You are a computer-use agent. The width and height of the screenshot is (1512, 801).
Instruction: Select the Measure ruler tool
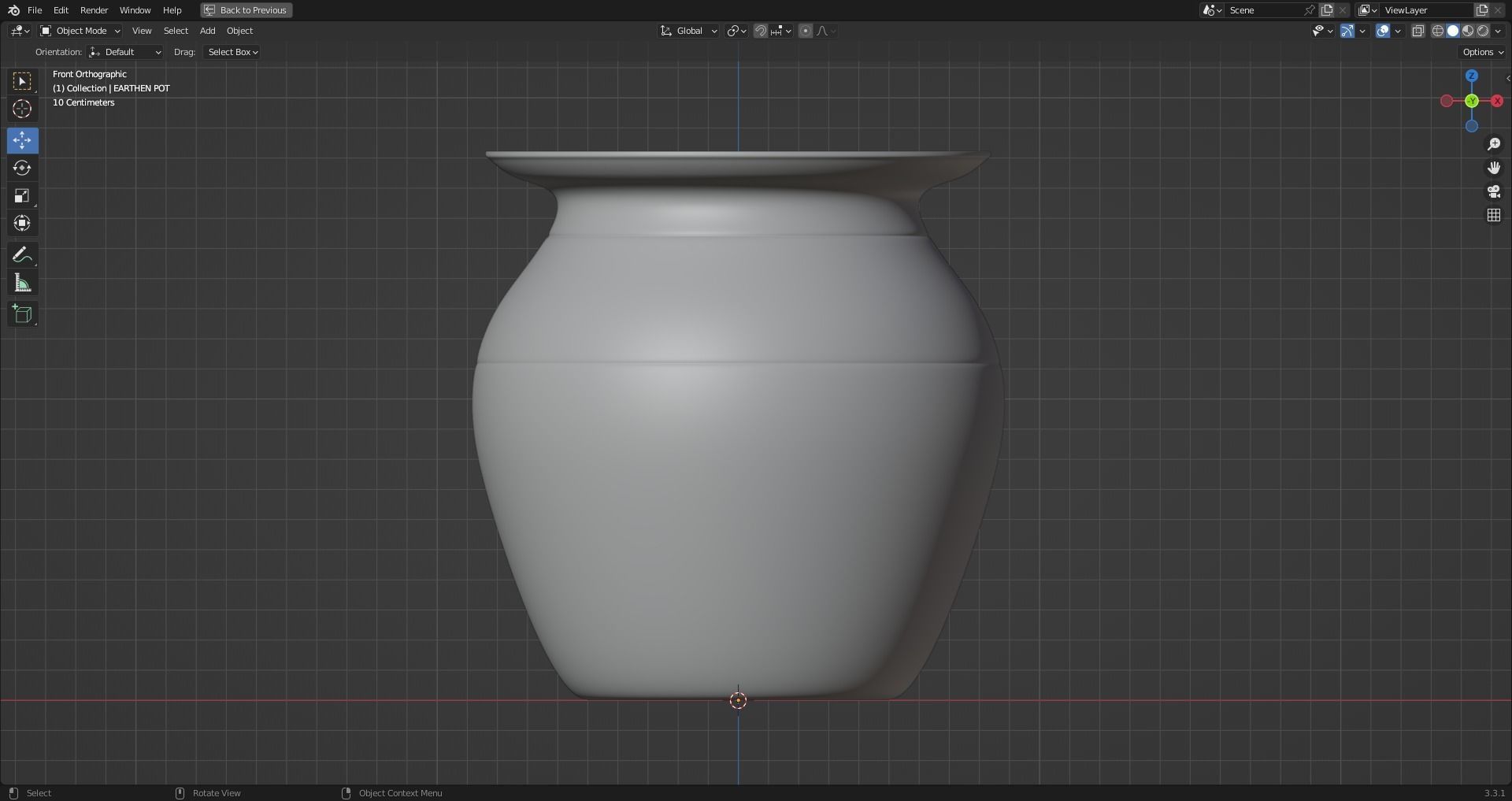(x=22, y=283)
